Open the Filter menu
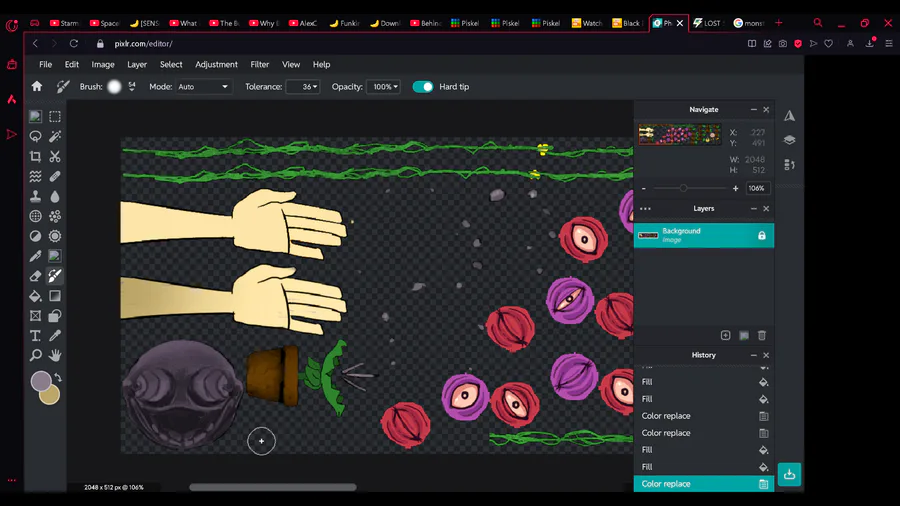 coord(259,64)
